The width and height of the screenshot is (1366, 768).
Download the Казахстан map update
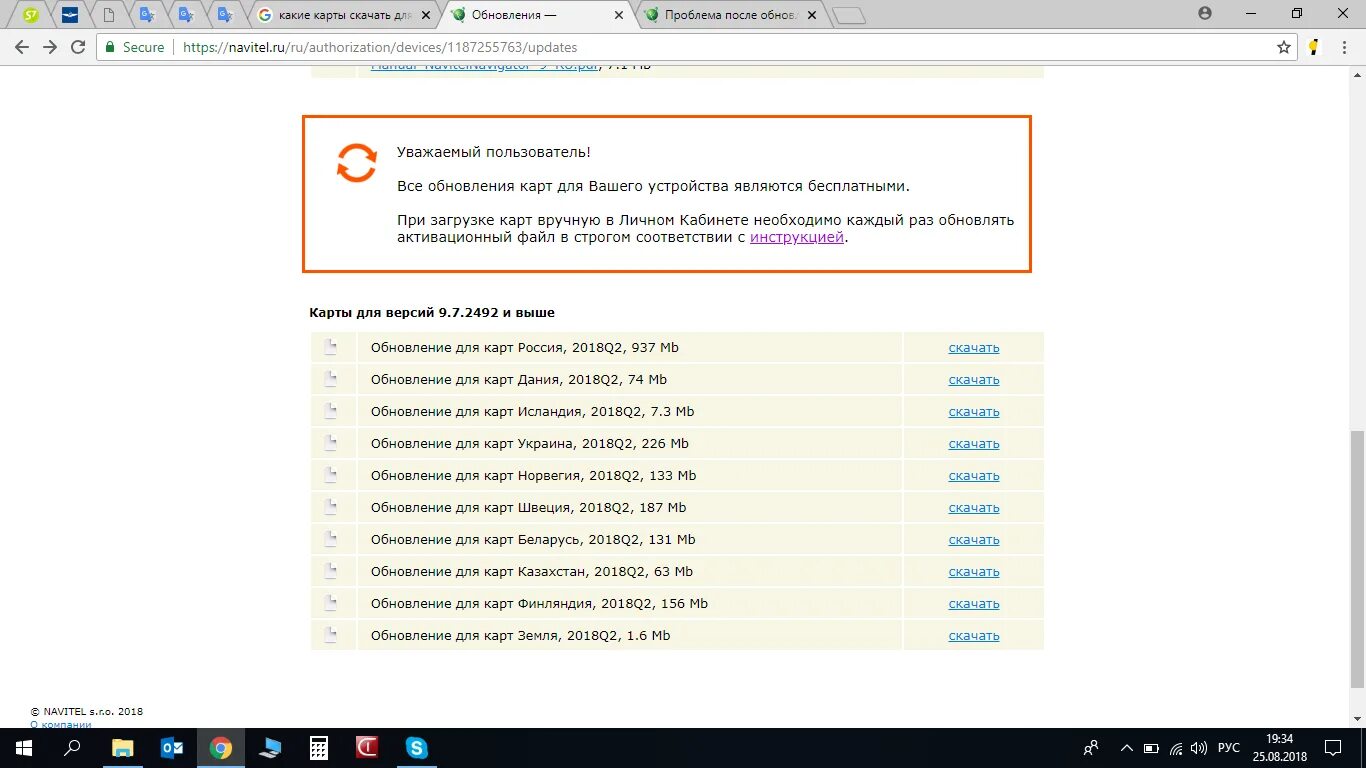[x=974, y=572]
